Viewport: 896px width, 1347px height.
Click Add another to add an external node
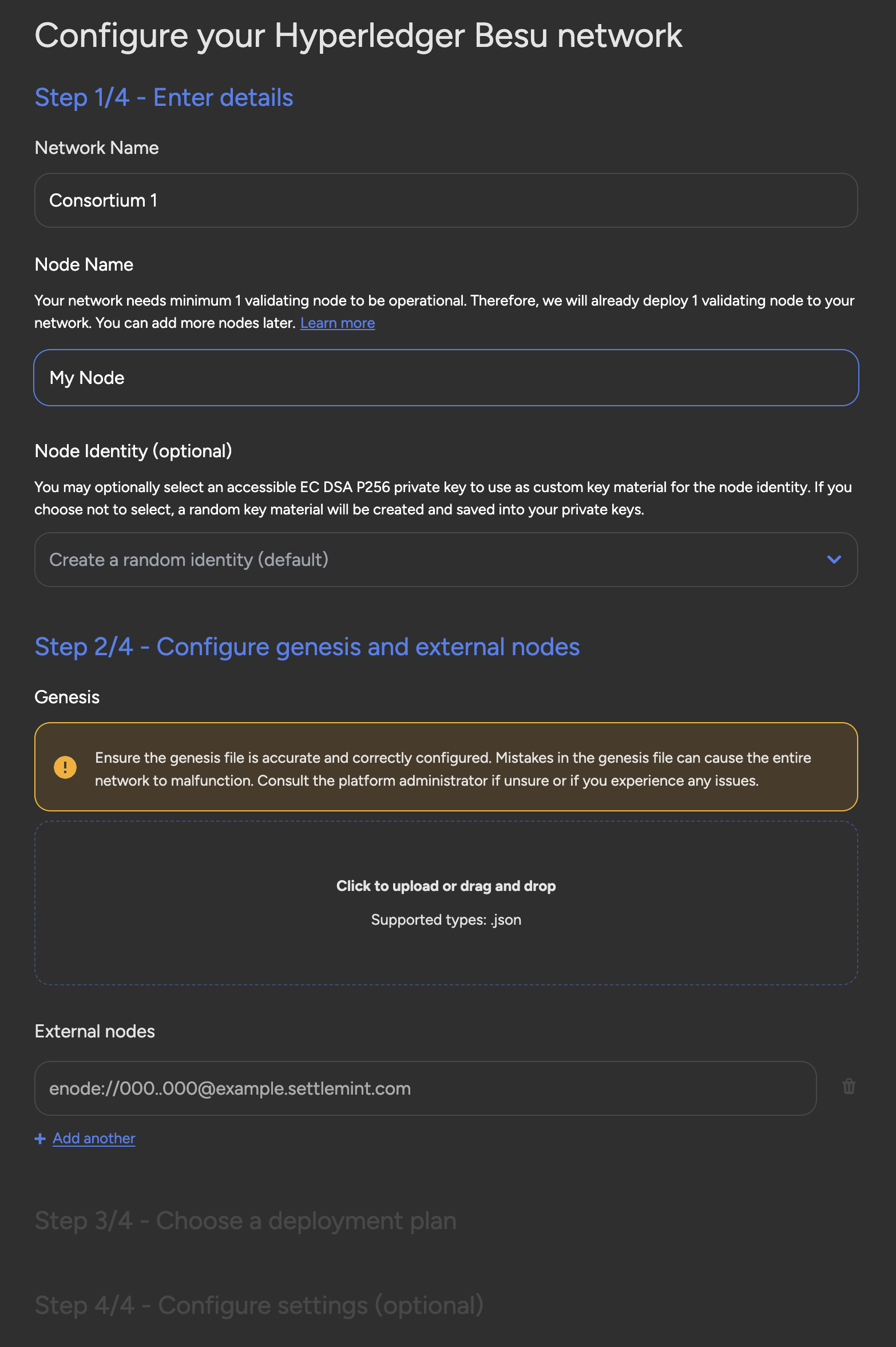pyautogui.click(x=93, y=1138)
